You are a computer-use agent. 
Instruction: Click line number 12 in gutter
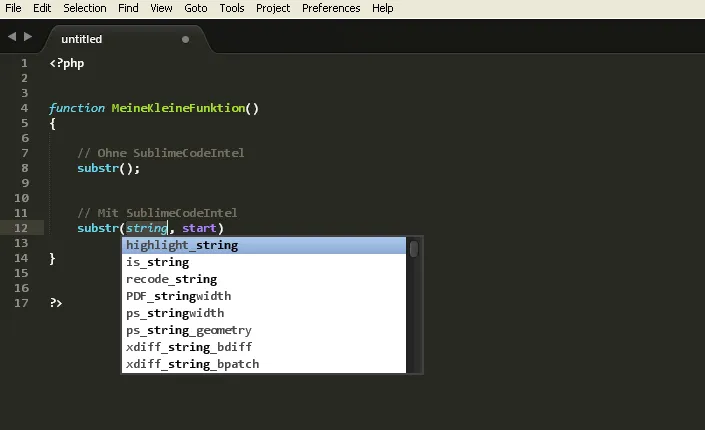[21, 228]
